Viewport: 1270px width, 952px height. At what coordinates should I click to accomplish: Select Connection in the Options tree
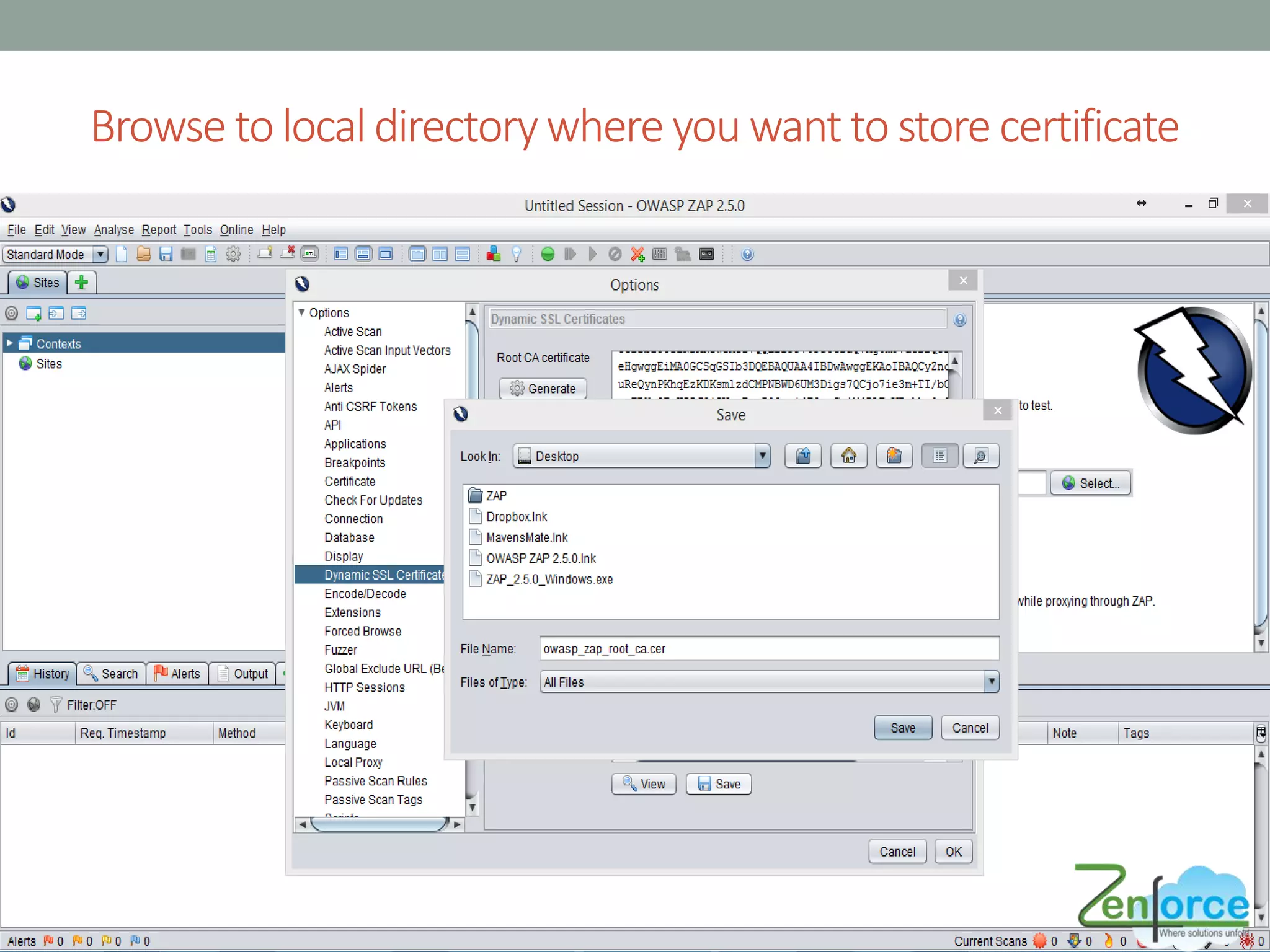pyautogui.click(x=353, y=519)
